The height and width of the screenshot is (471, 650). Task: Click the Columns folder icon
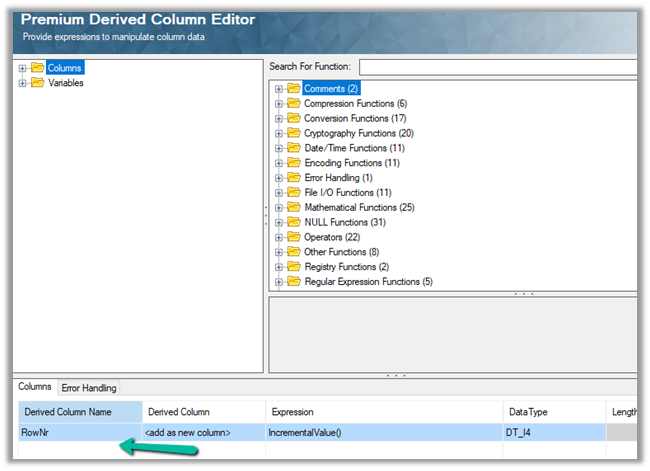point(37,68)
